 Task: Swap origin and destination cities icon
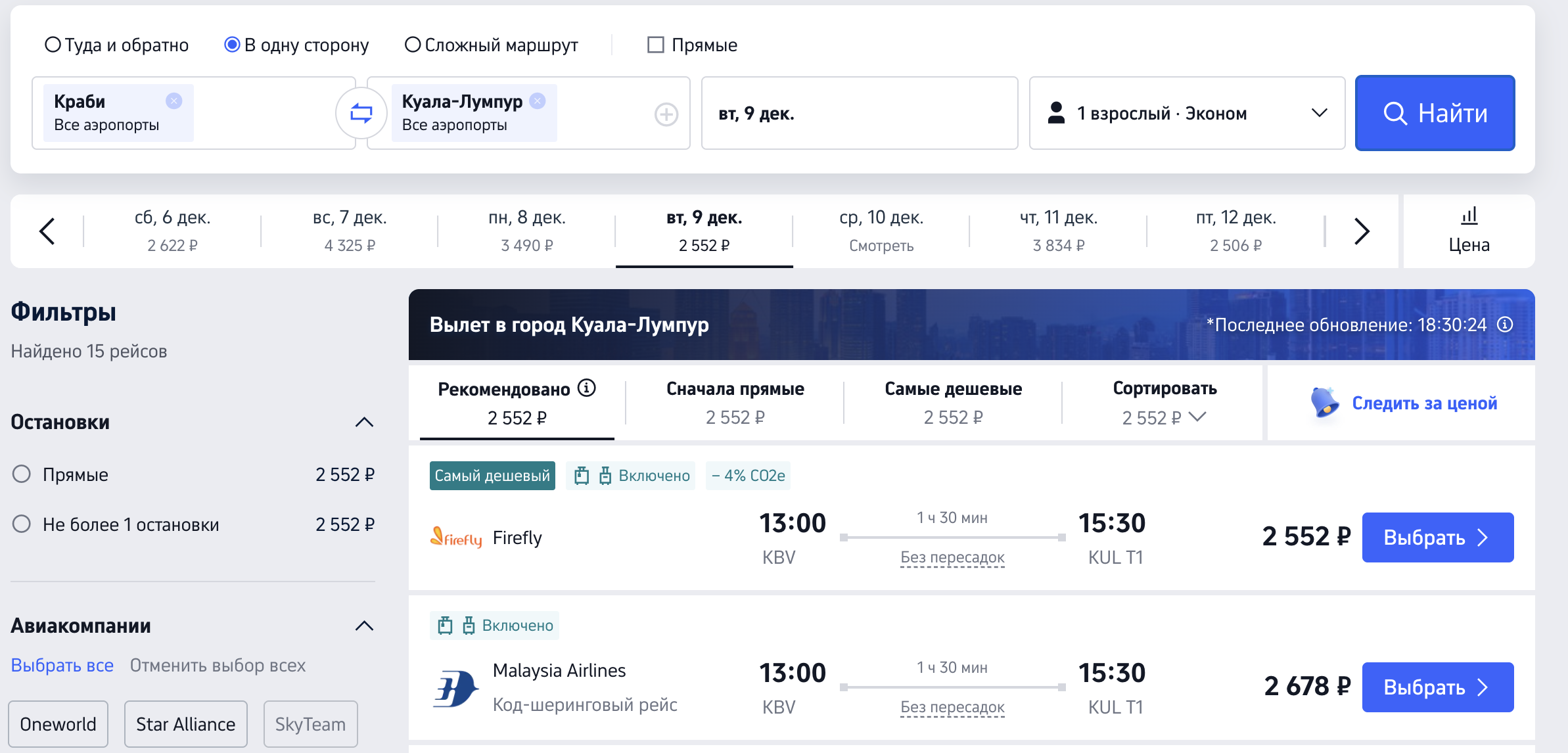click(361, 114)
